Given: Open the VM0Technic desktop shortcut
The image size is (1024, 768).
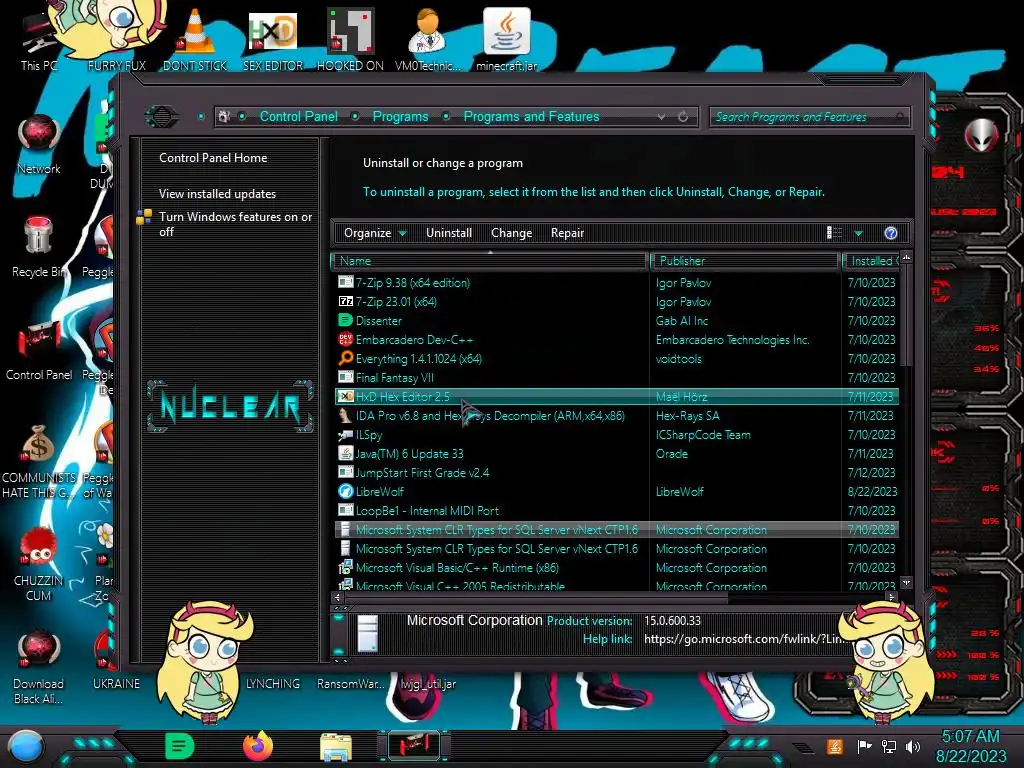Looking at the screenshot, I should [427, 39].
